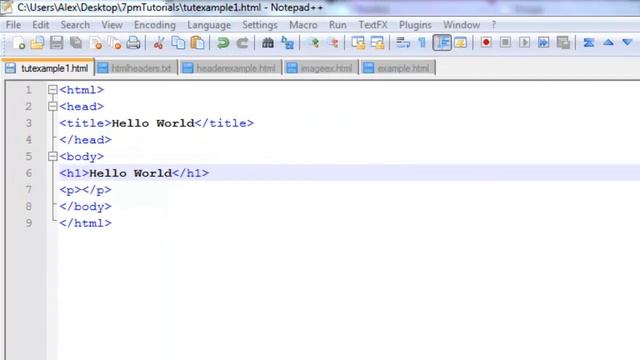Viewport: 640px width, 360px height.
Task: Toggle the indent guide button
Action: tap(442, 43)
